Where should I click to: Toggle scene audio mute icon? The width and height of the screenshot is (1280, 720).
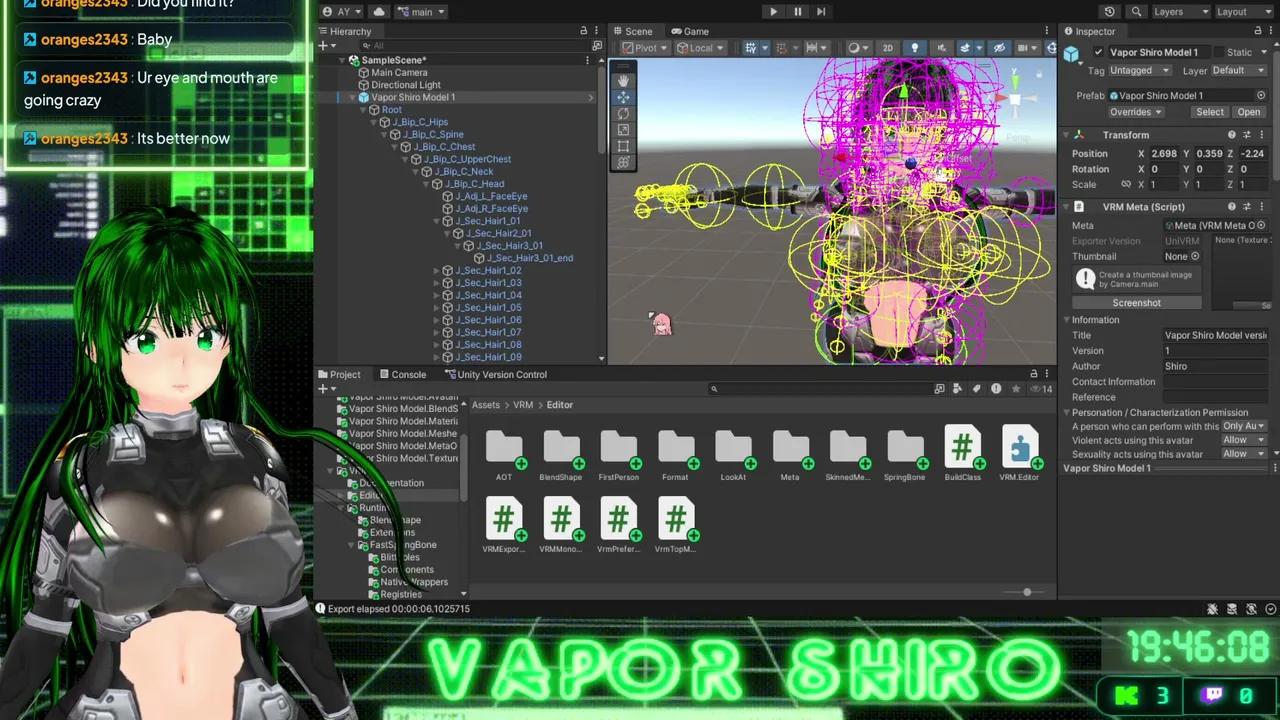[x=940, y=48]
